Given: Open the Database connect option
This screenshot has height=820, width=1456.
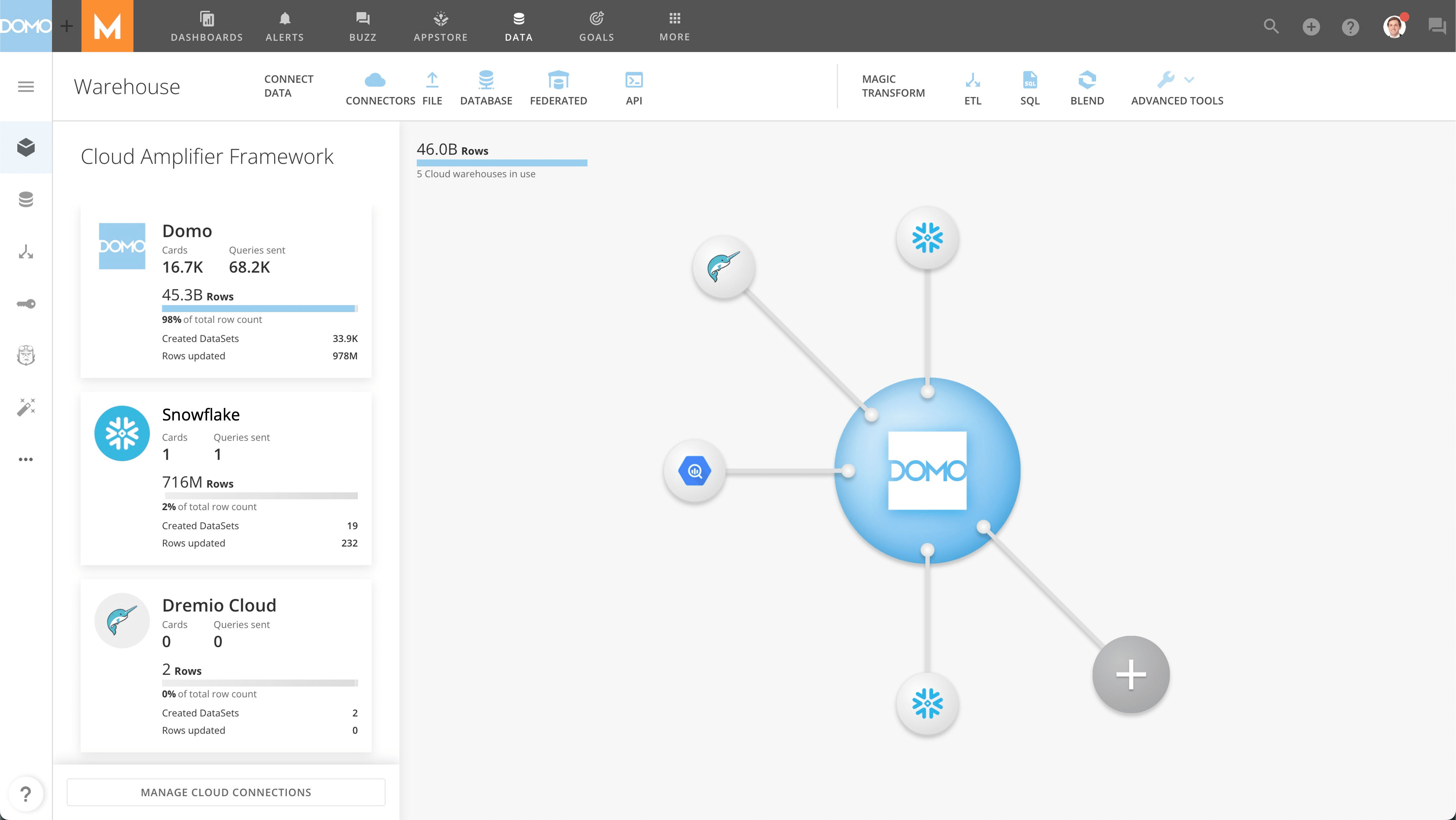Looking at the screenshot, I should [x=486, y=80].
